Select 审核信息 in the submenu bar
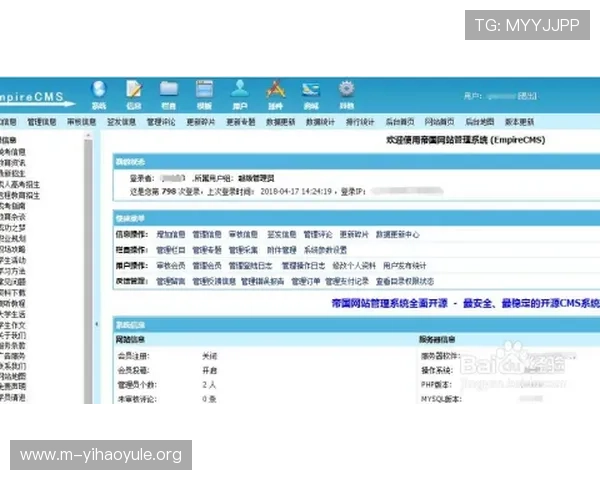Image resolution: width=600 pixels, height=480 pixels. click(82, 122)
